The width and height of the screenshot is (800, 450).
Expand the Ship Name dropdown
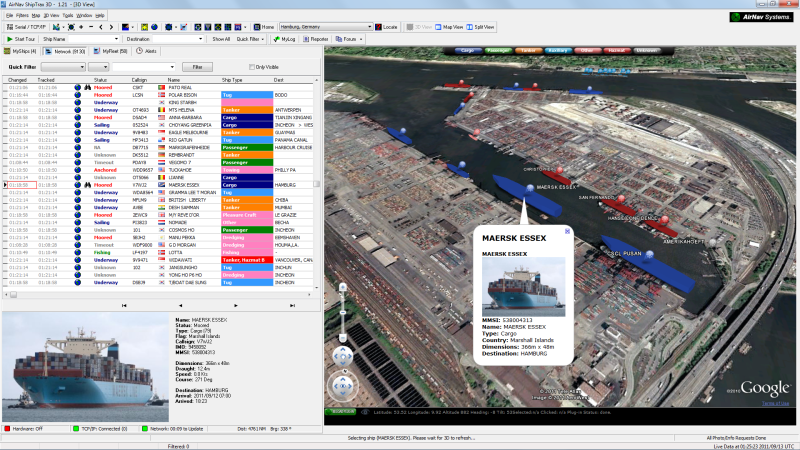click(118, 38)
